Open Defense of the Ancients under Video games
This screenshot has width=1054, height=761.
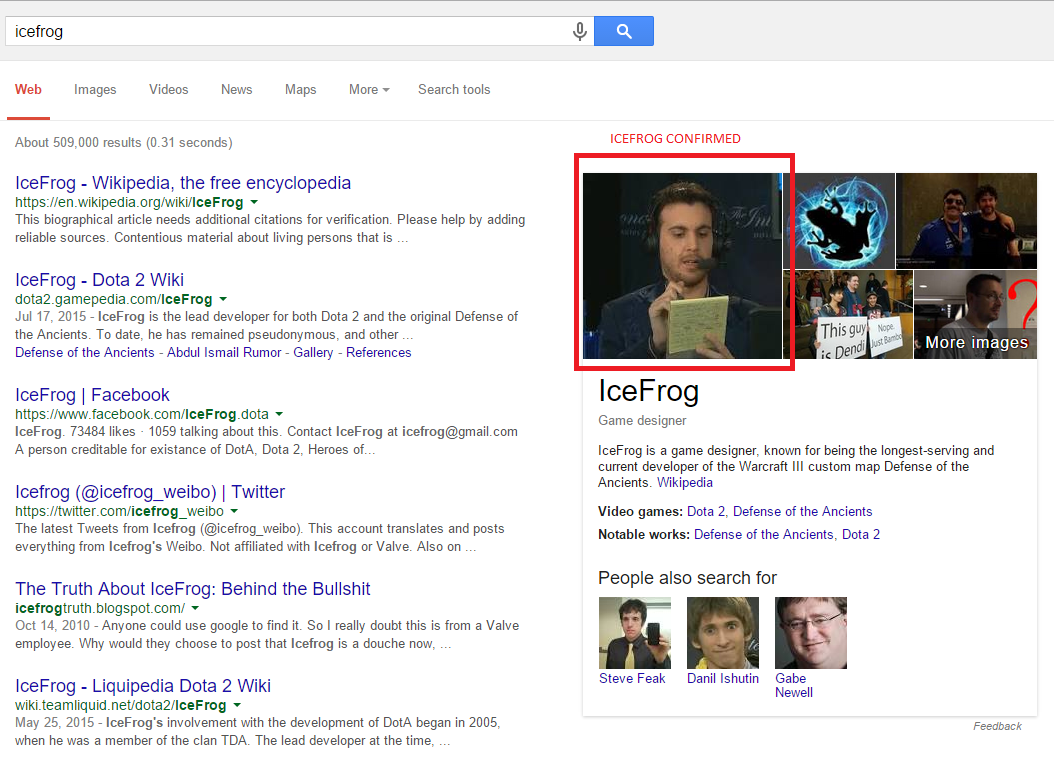(803, 511)
